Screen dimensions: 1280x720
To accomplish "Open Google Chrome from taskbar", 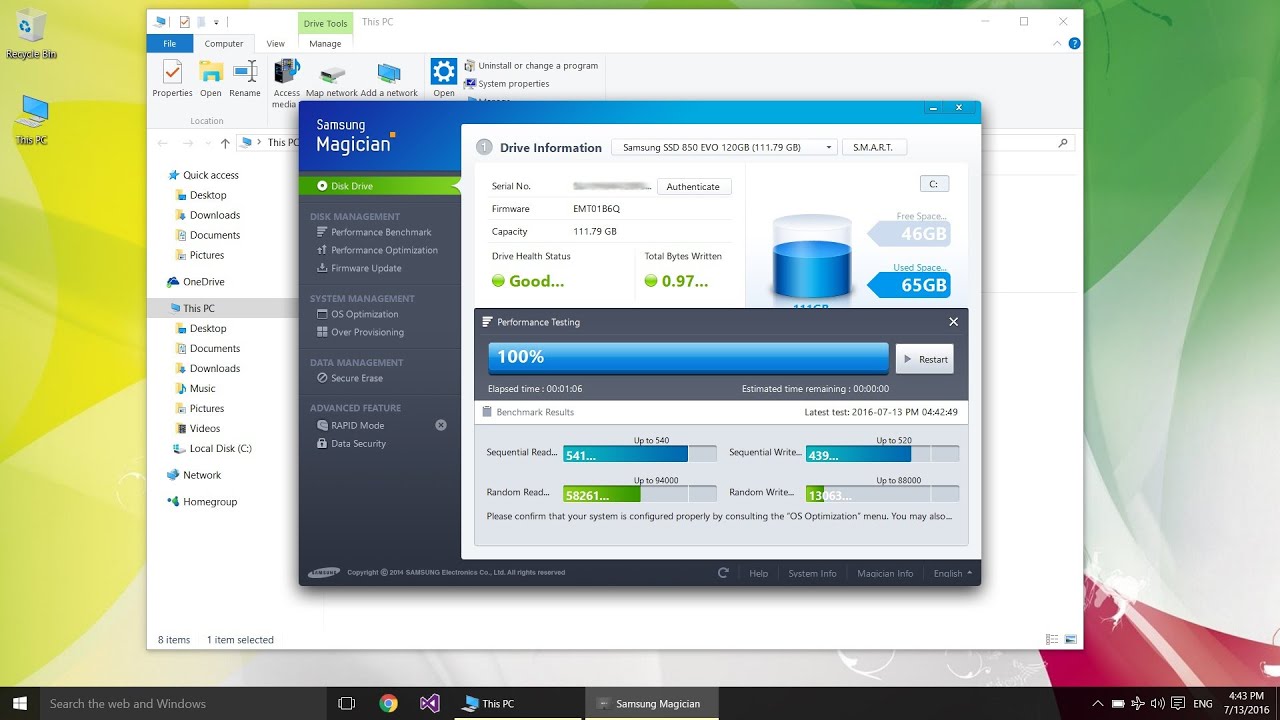I will 388,703.
